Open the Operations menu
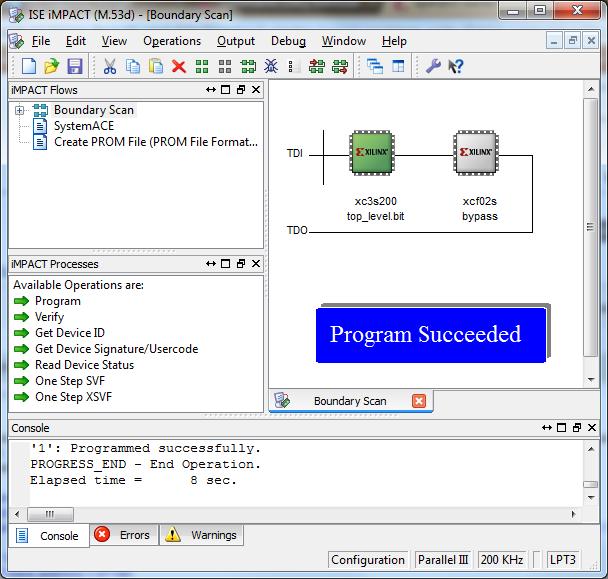The width and height of the screenshot is (608, 579). [x=172, y=41]
